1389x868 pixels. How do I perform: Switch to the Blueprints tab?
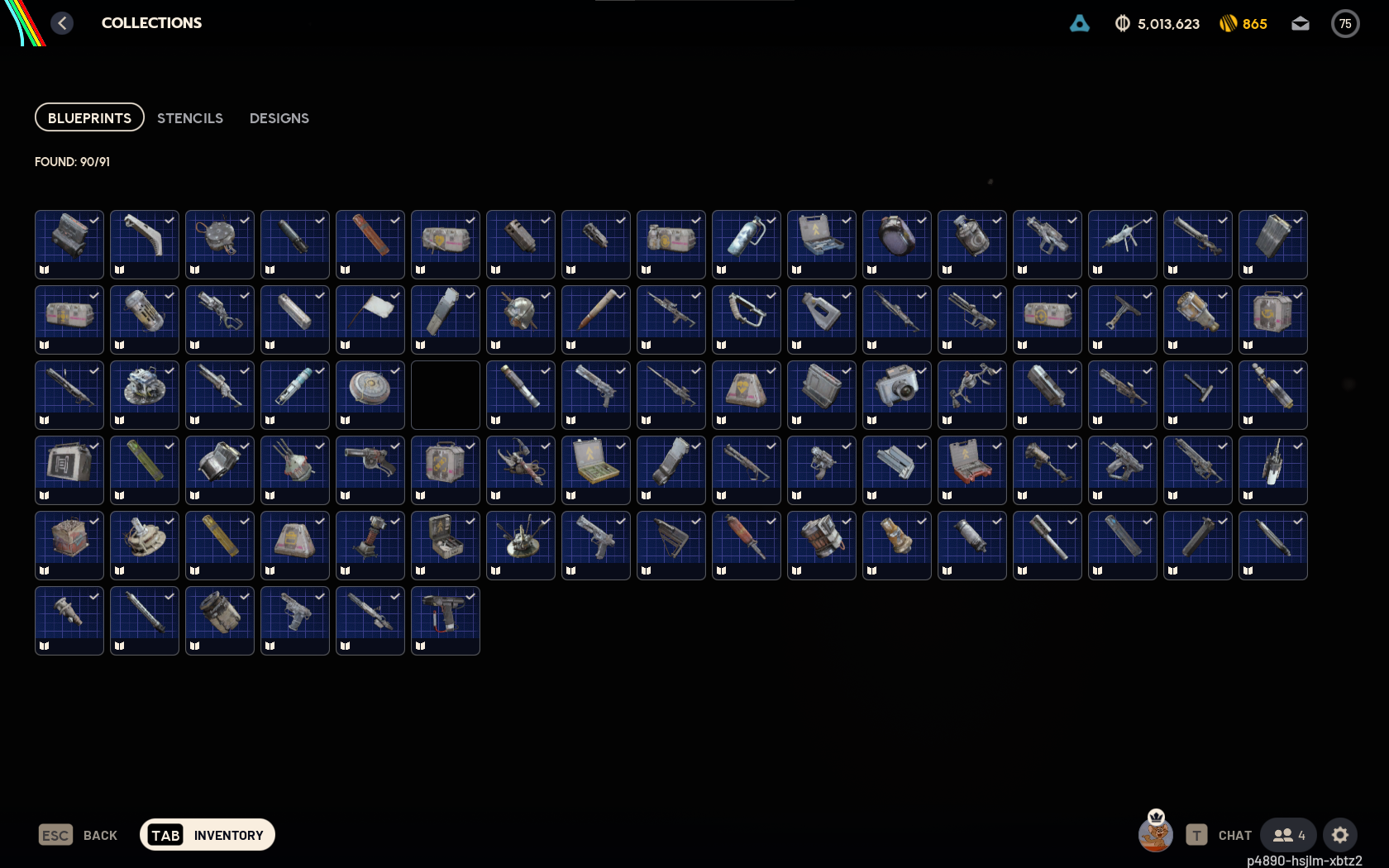coord(89,117)
